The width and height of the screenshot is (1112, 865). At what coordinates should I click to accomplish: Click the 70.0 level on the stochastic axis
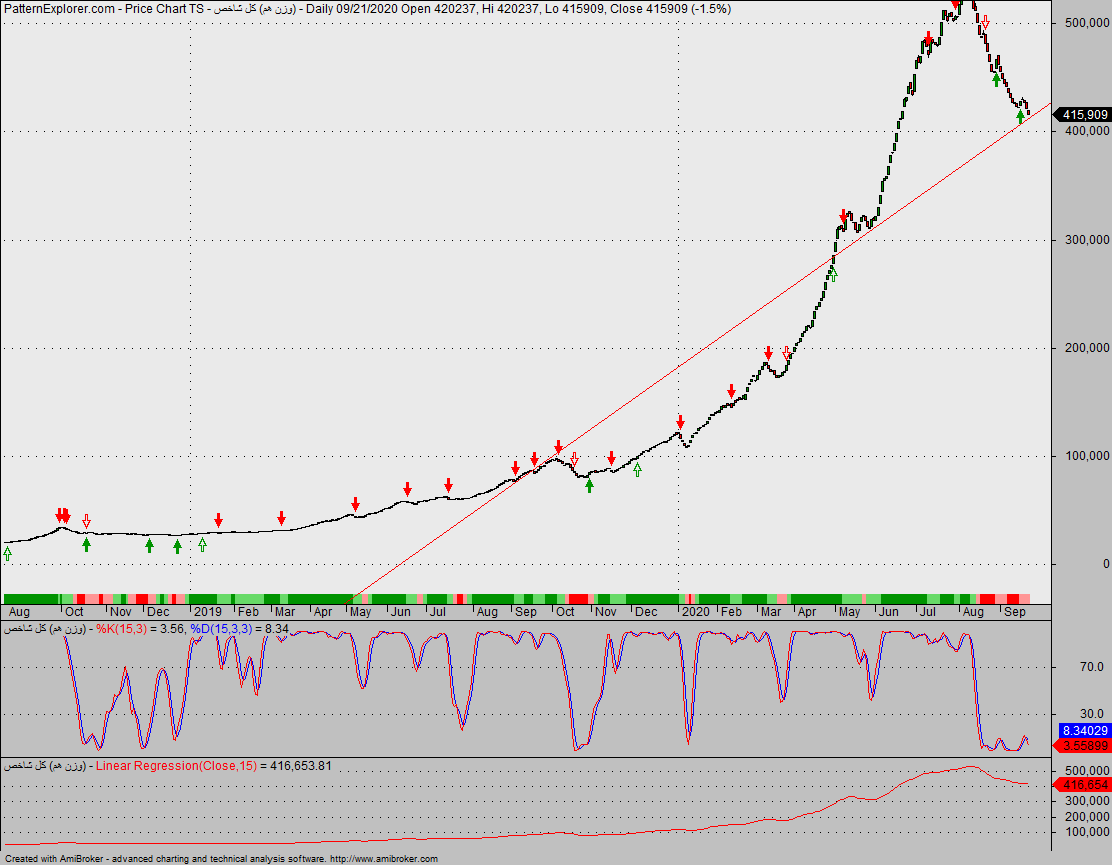[x=1092, y=666]
